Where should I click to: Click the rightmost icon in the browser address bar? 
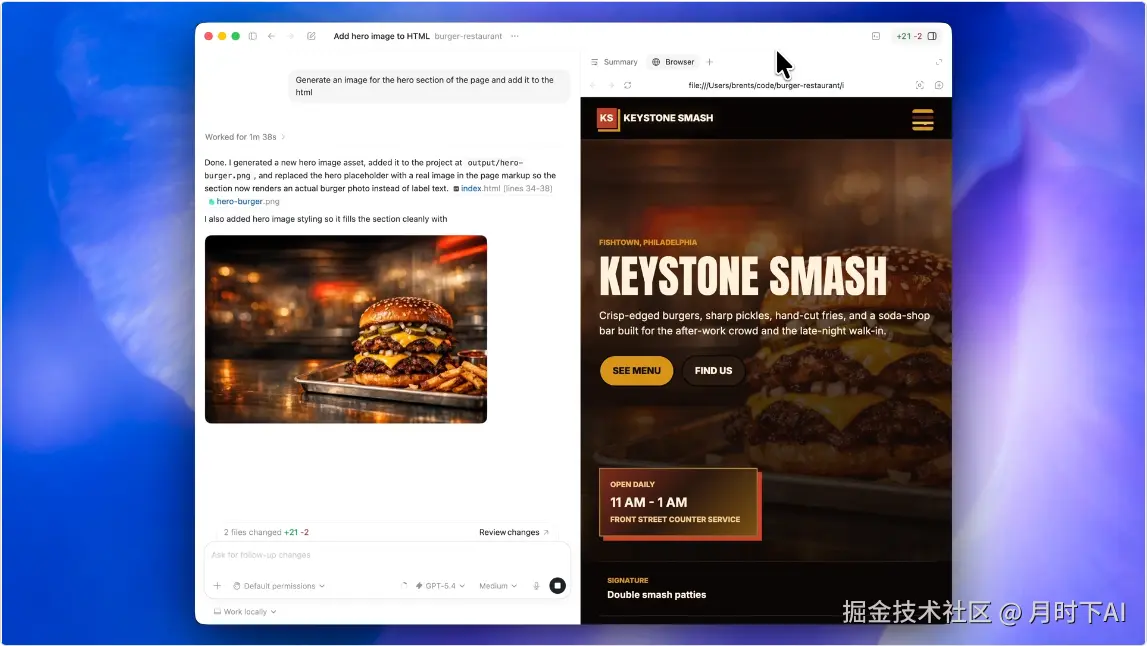coord(939,86)
